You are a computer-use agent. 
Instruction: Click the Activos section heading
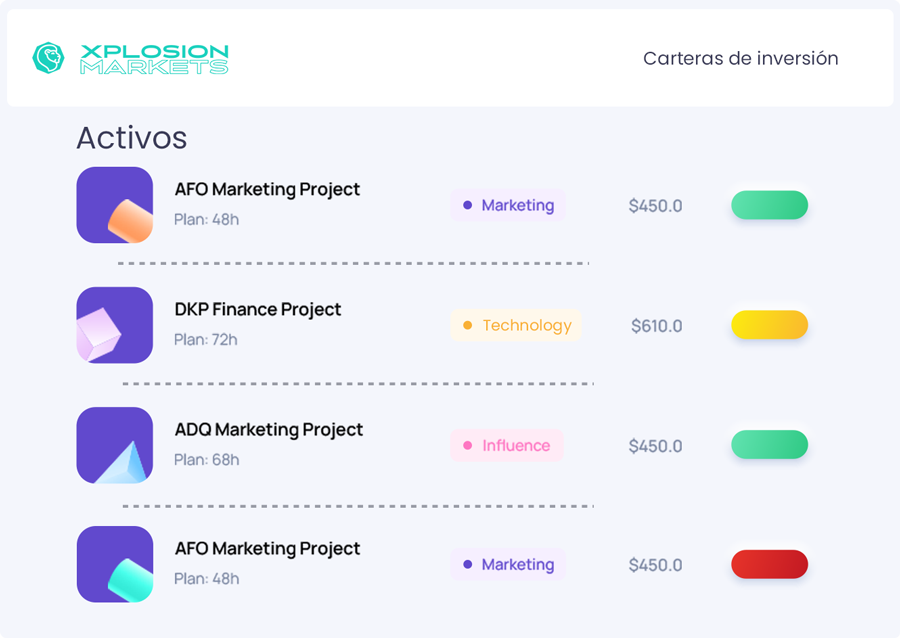click(132, 138)
